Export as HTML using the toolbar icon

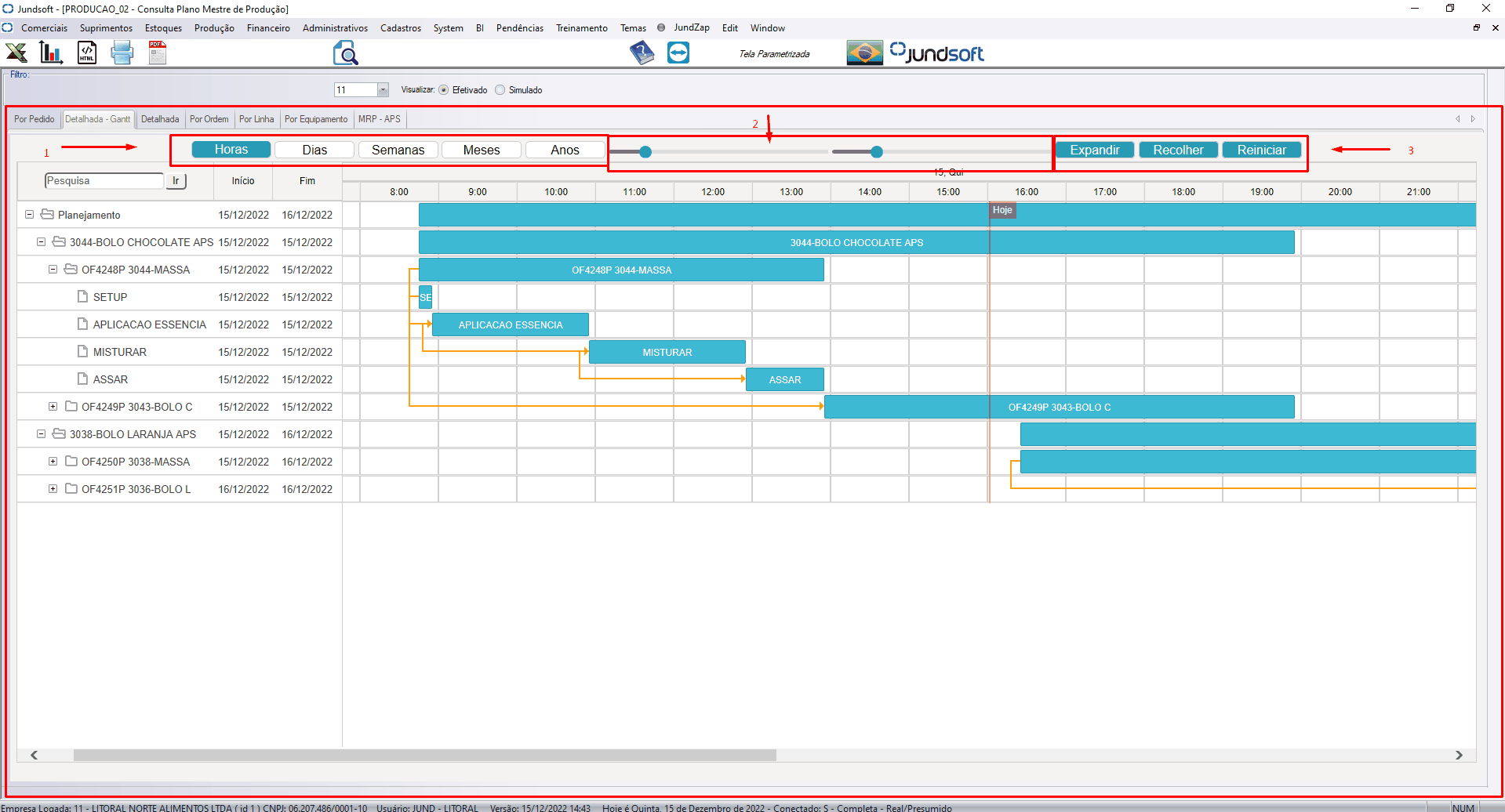87,53
